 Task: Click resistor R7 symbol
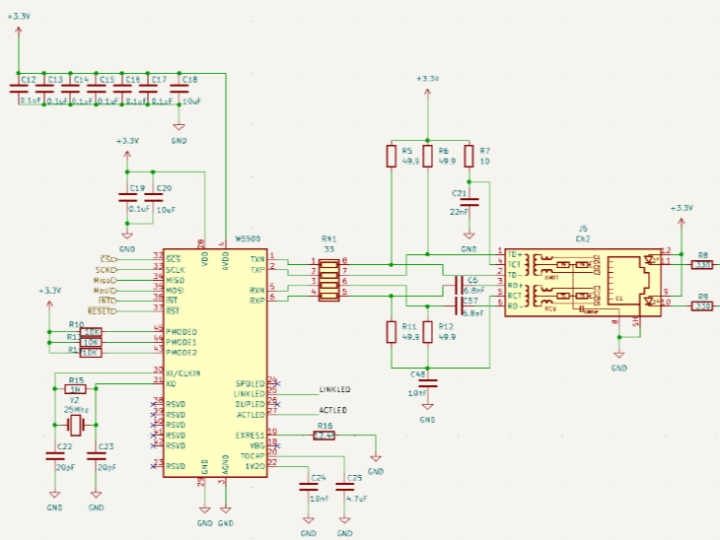(x=471, y=155)
